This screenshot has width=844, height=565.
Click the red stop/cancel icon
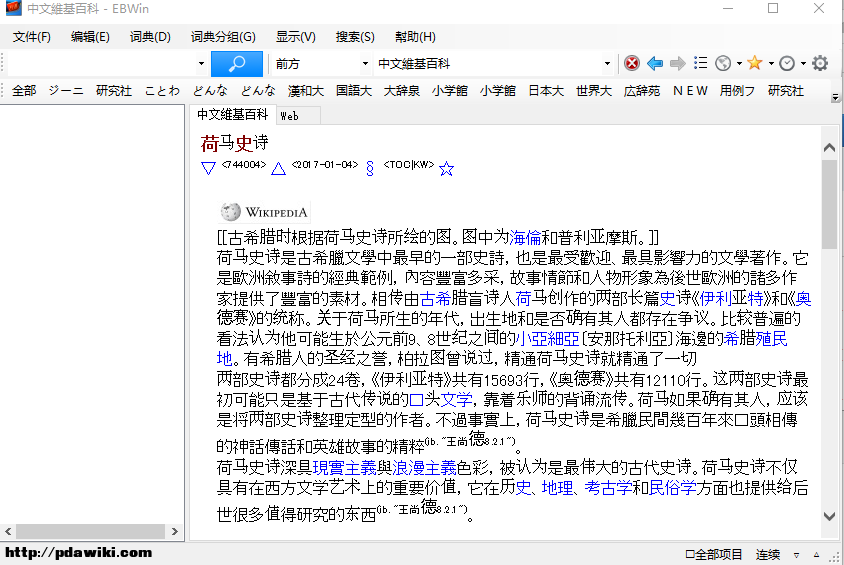[x=632, y=63]
